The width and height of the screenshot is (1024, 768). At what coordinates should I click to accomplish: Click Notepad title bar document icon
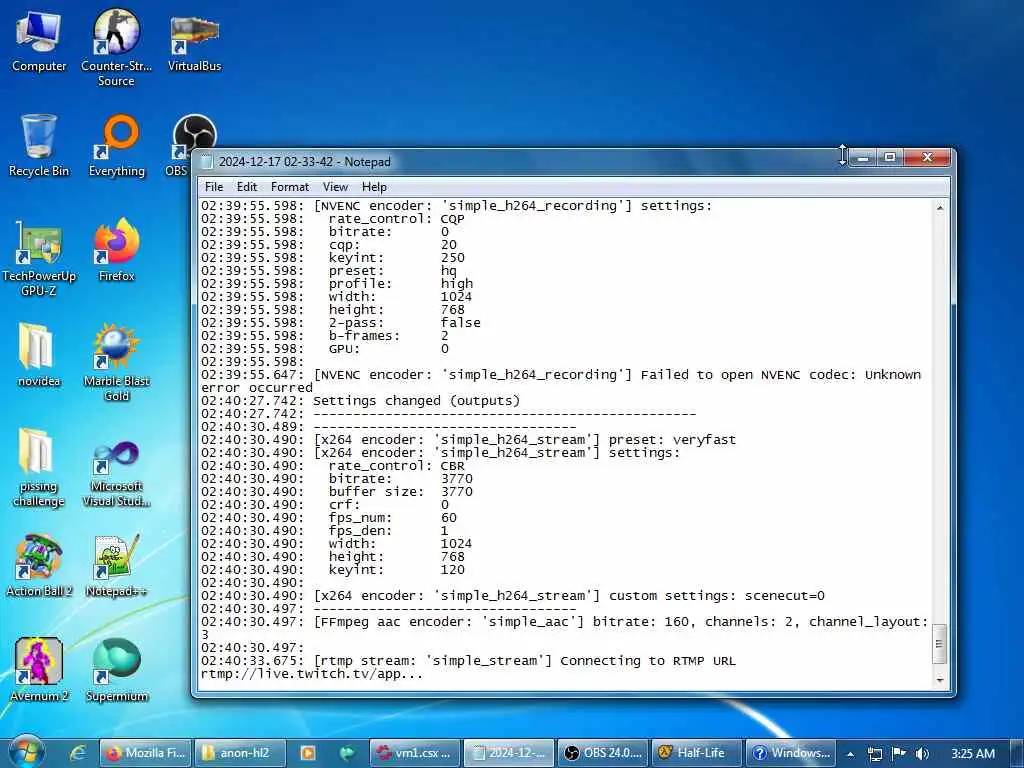[x=206, y=161]
